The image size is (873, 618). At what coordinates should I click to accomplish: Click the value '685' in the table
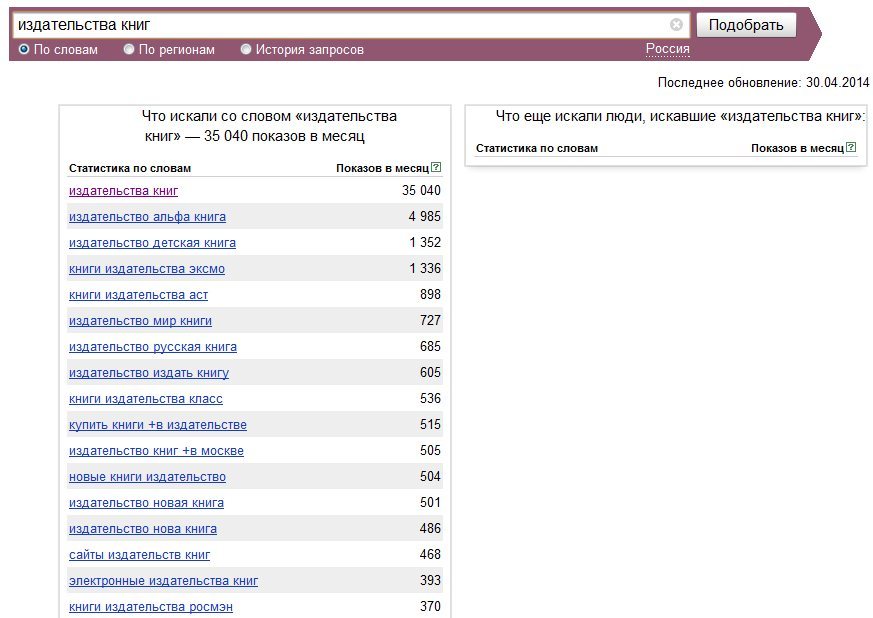click(x=430, y=346)
